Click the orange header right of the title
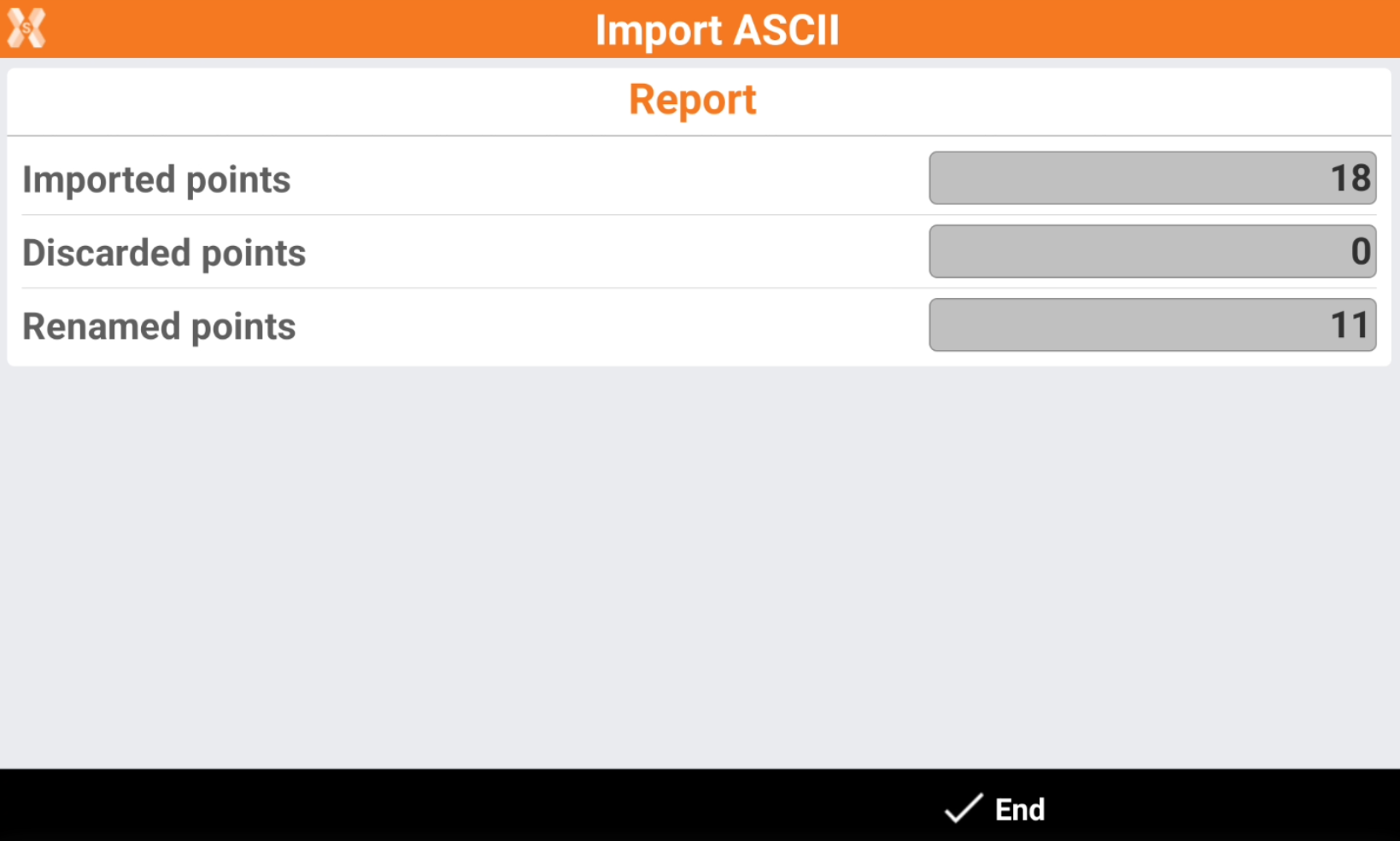1400x841 pixels. click(x=1110, y=29)
